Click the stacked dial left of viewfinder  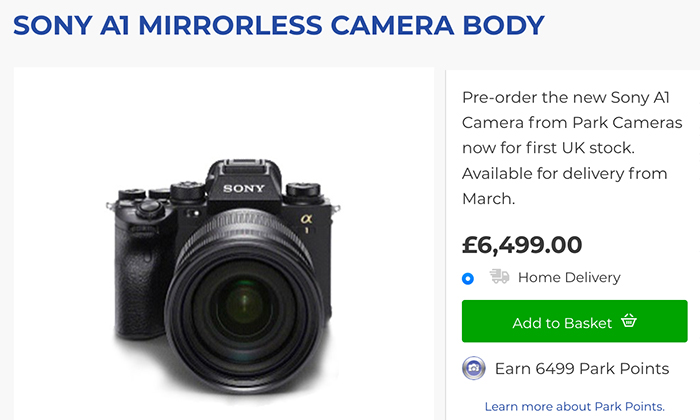tap(188, 191)
